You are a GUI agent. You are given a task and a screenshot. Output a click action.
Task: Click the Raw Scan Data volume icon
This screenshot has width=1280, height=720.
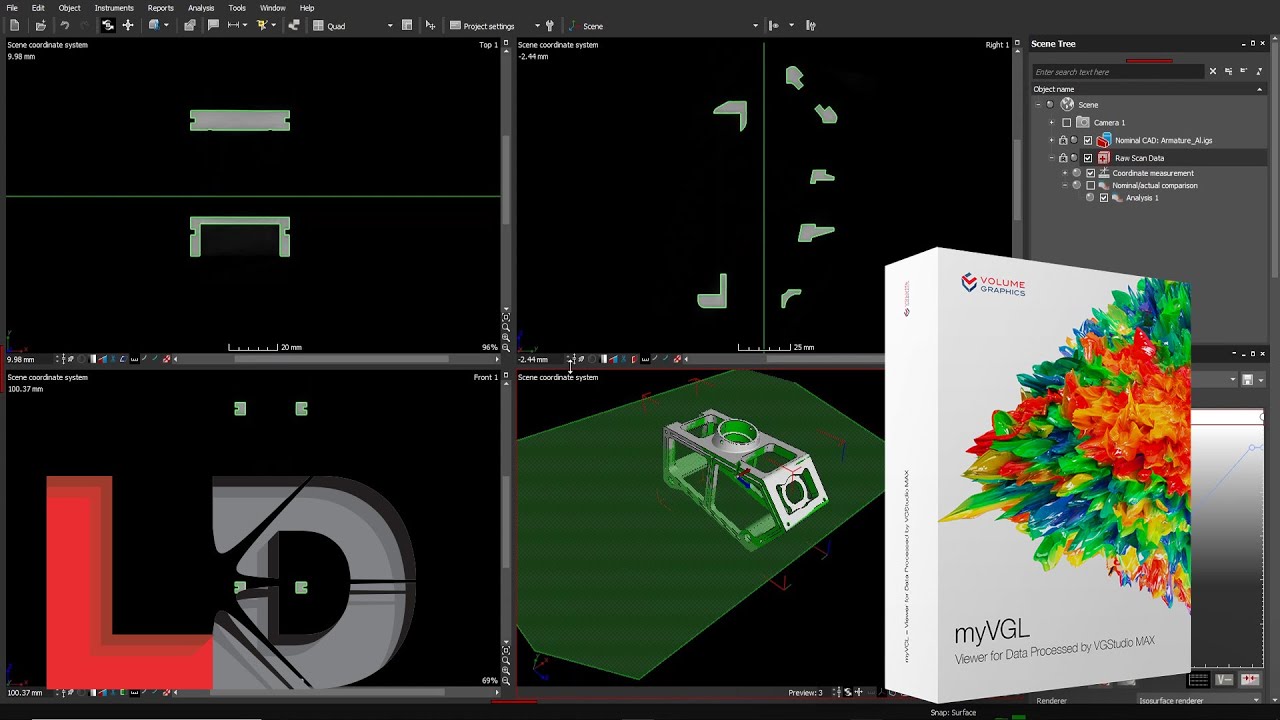[x=1104, y=158]
